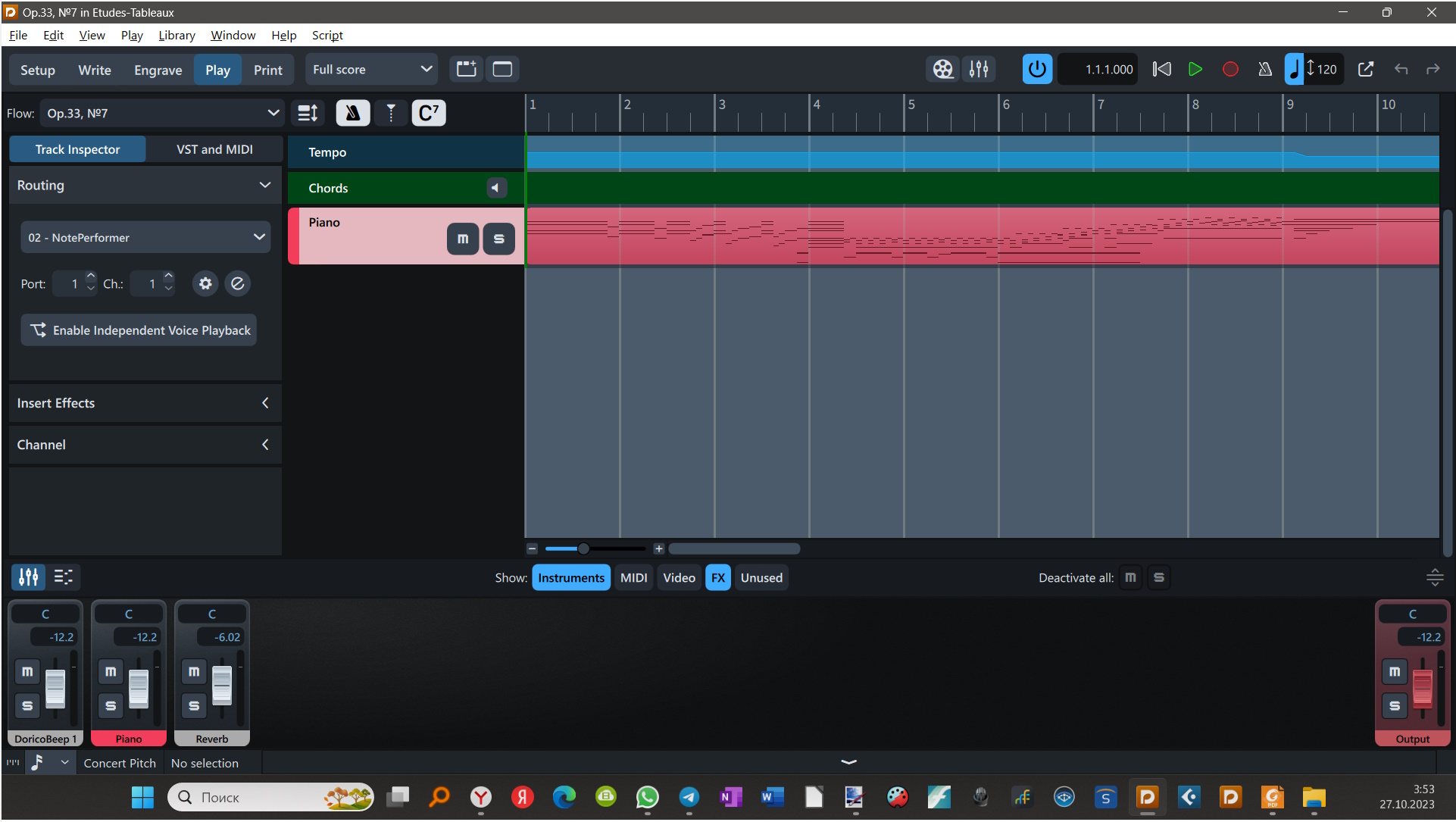The width and height of the screenshot is (1456, 822).
Task: Toggle the metronome click icon
Action: [1264, 70]
